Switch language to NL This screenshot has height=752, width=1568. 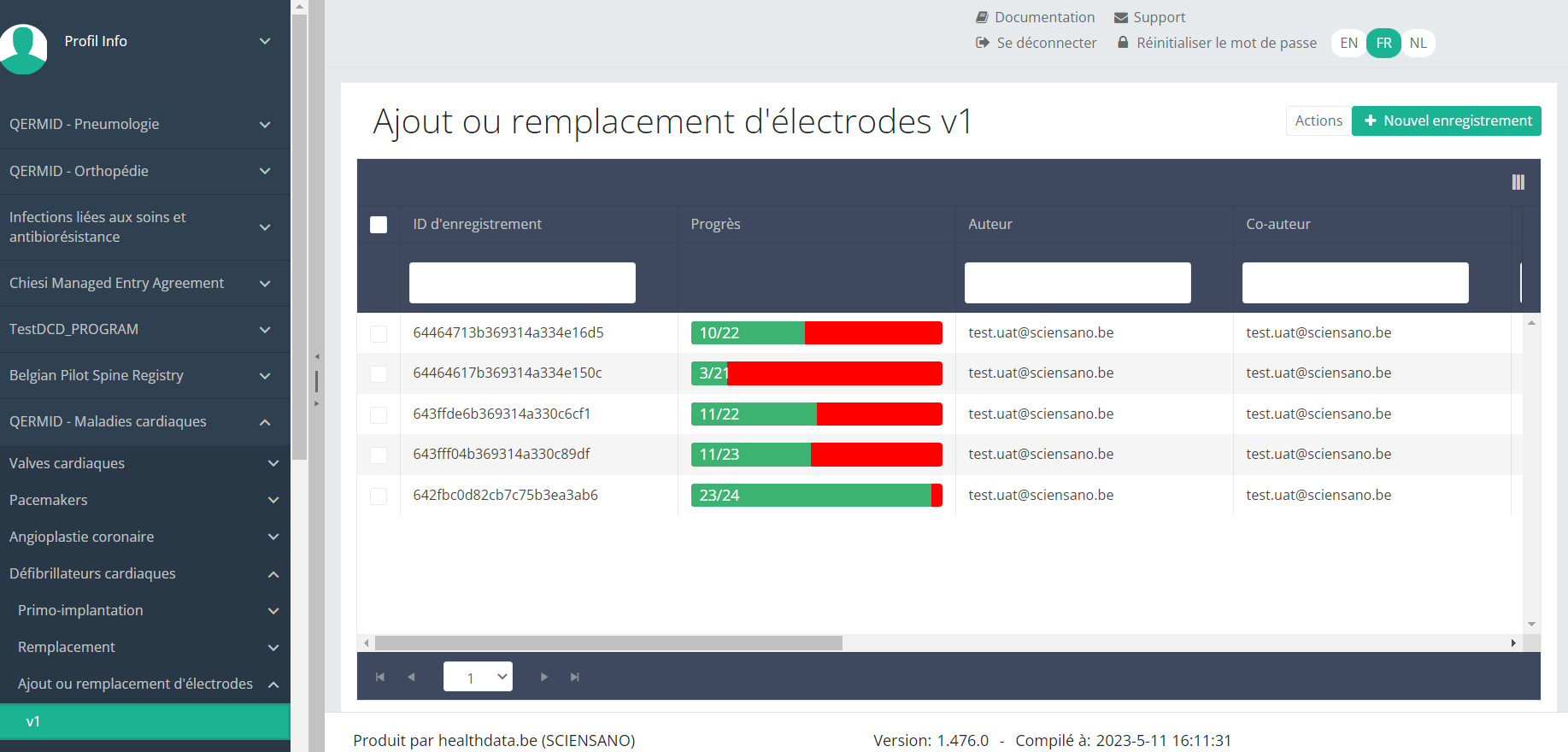click(x=1418, y=43)
